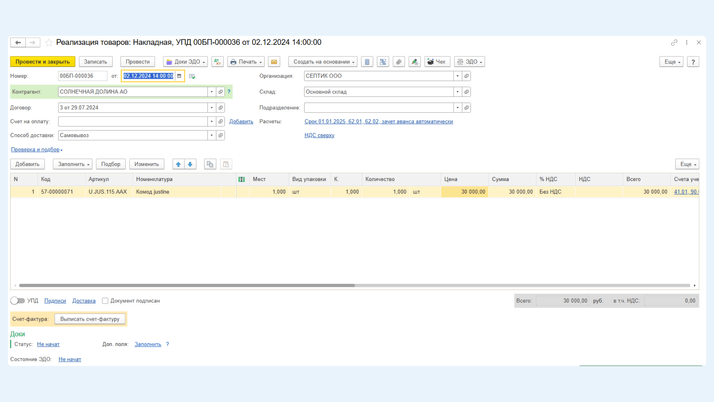Open the Печать menu
Image resolution: width=714 pixels, height=402 pixels.
click(x=244, y=62)
